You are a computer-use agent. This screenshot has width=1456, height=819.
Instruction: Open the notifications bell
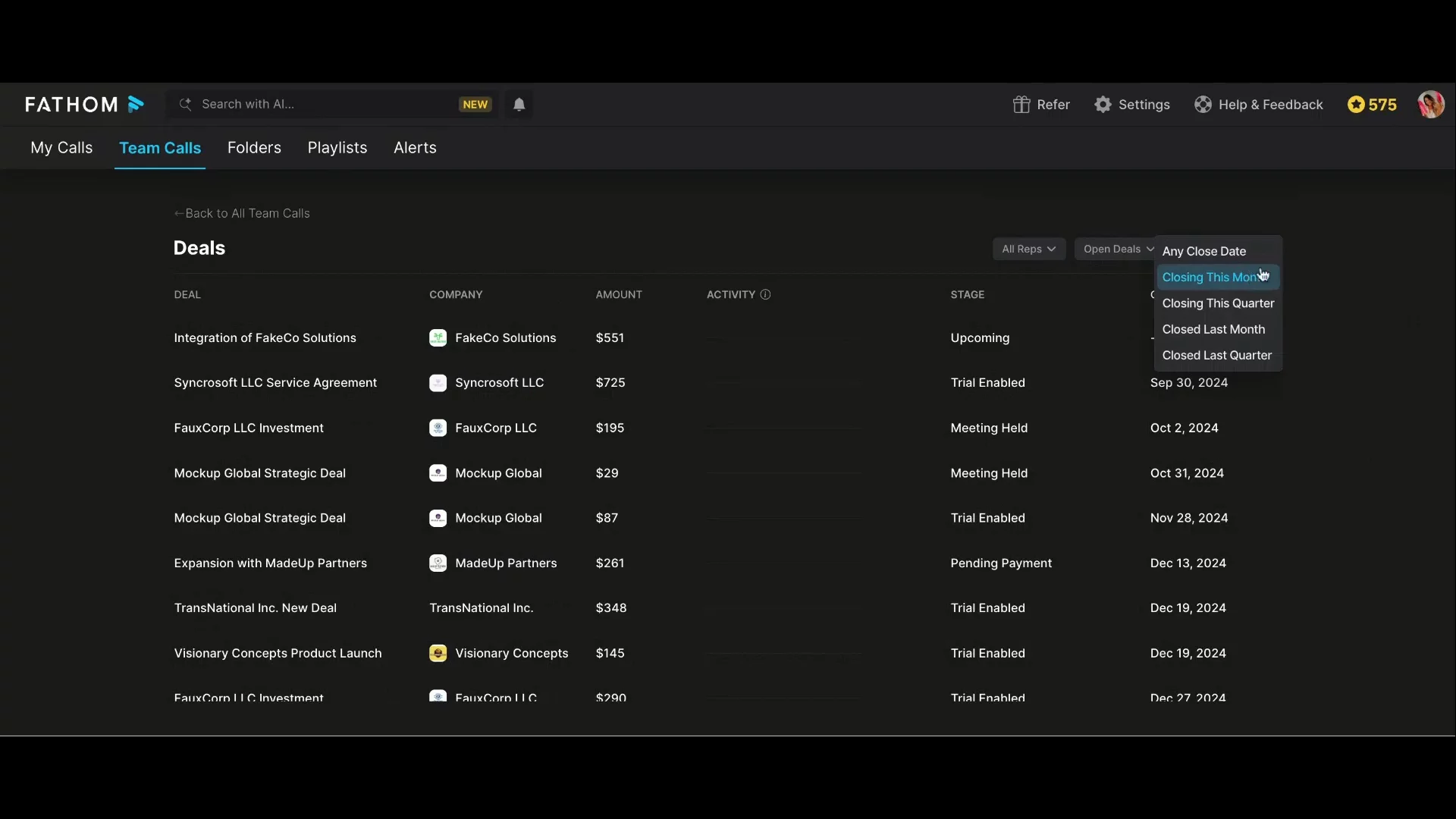[519, 105]
